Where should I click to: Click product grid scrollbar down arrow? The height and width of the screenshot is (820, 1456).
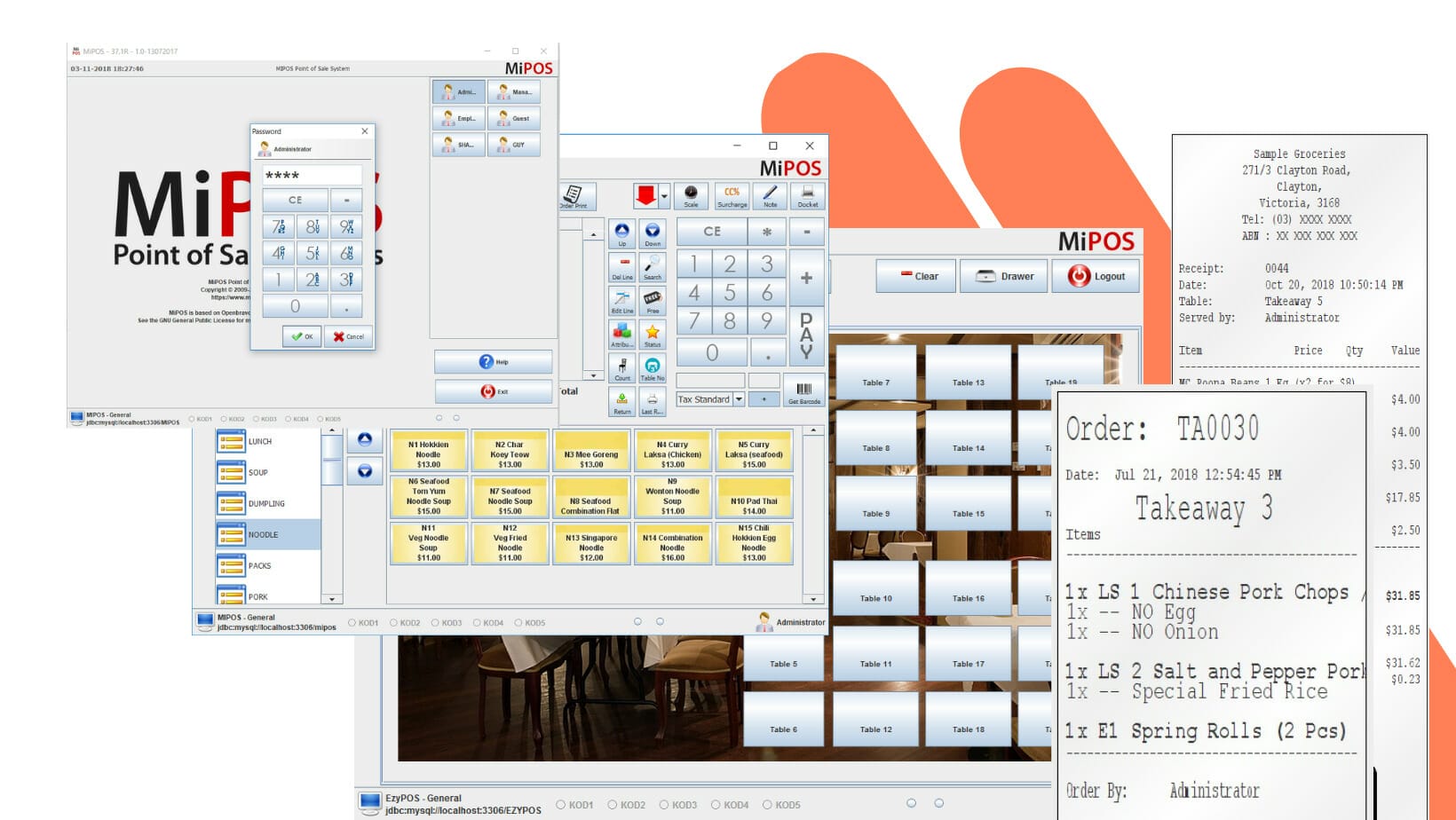click(x=813, y=599)
